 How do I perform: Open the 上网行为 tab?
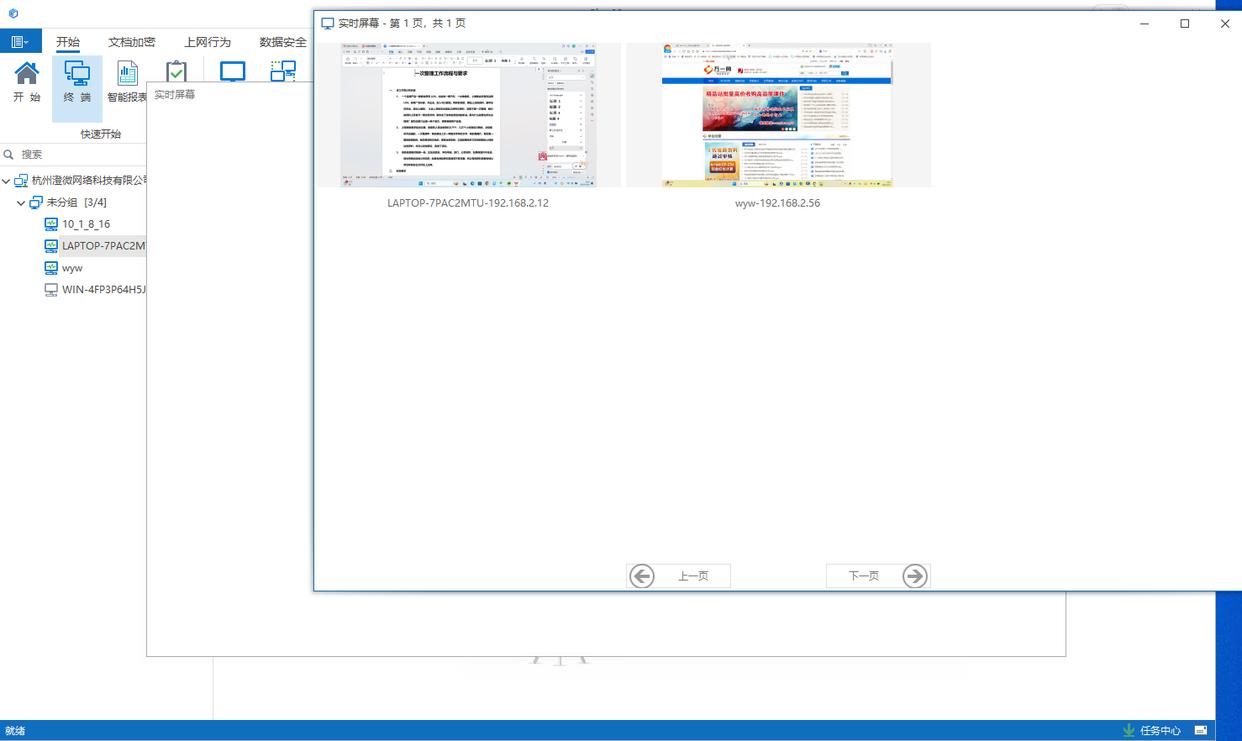pos(207,42)
